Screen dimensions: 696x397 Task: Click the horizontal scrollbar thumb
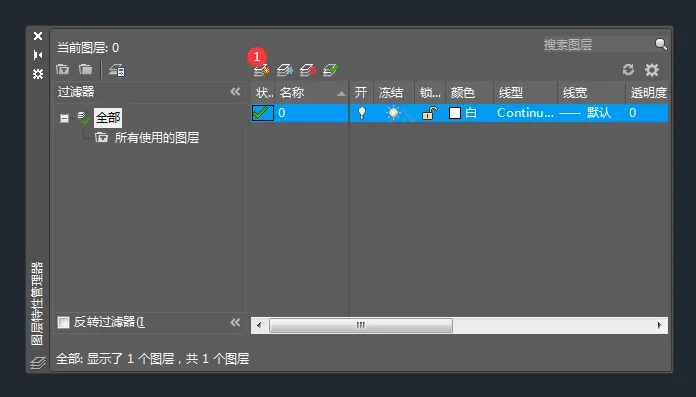[361, 326]
